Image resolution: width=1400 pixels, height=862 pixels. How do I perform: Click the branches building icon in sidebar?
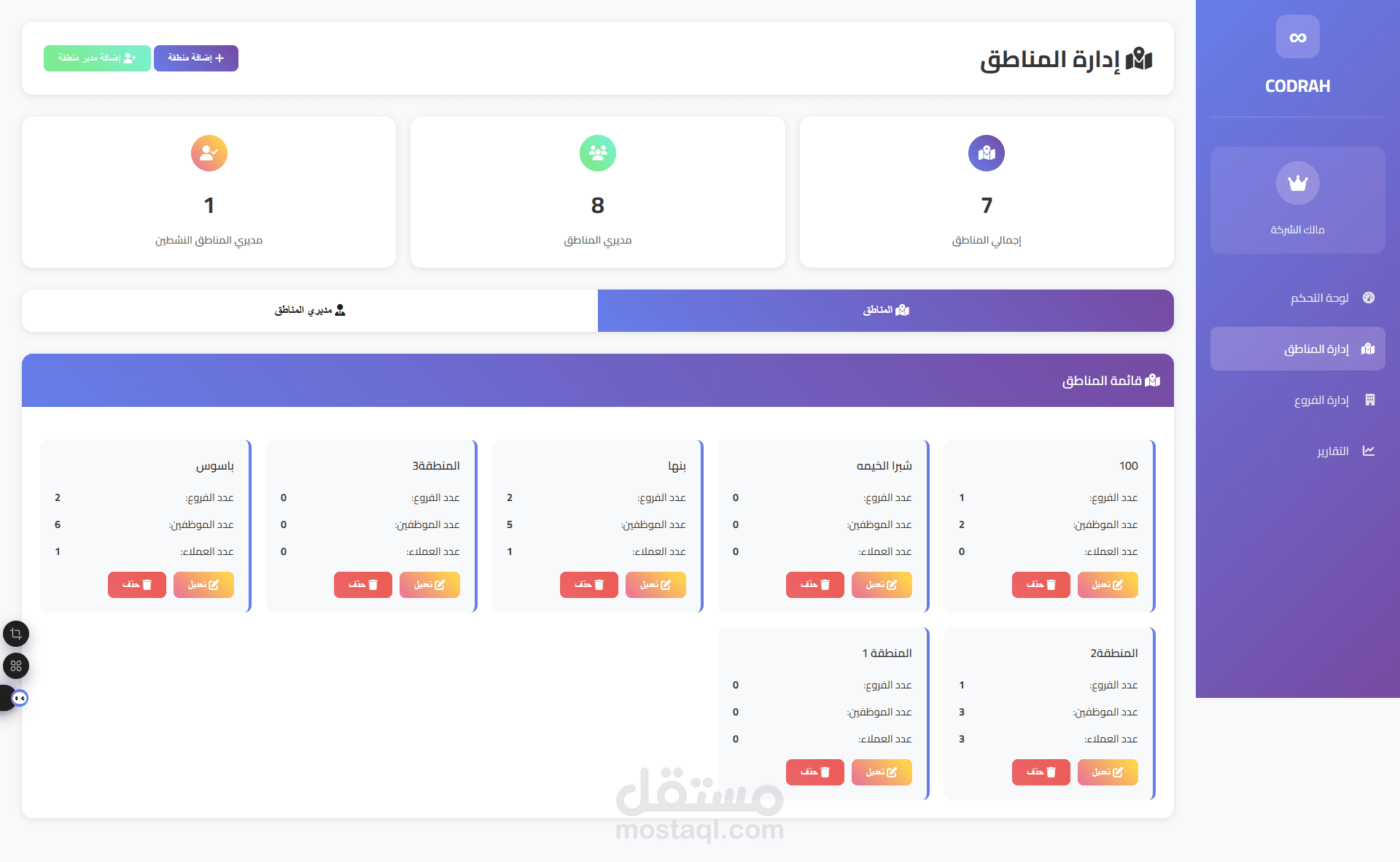[x=1369, y=400]
